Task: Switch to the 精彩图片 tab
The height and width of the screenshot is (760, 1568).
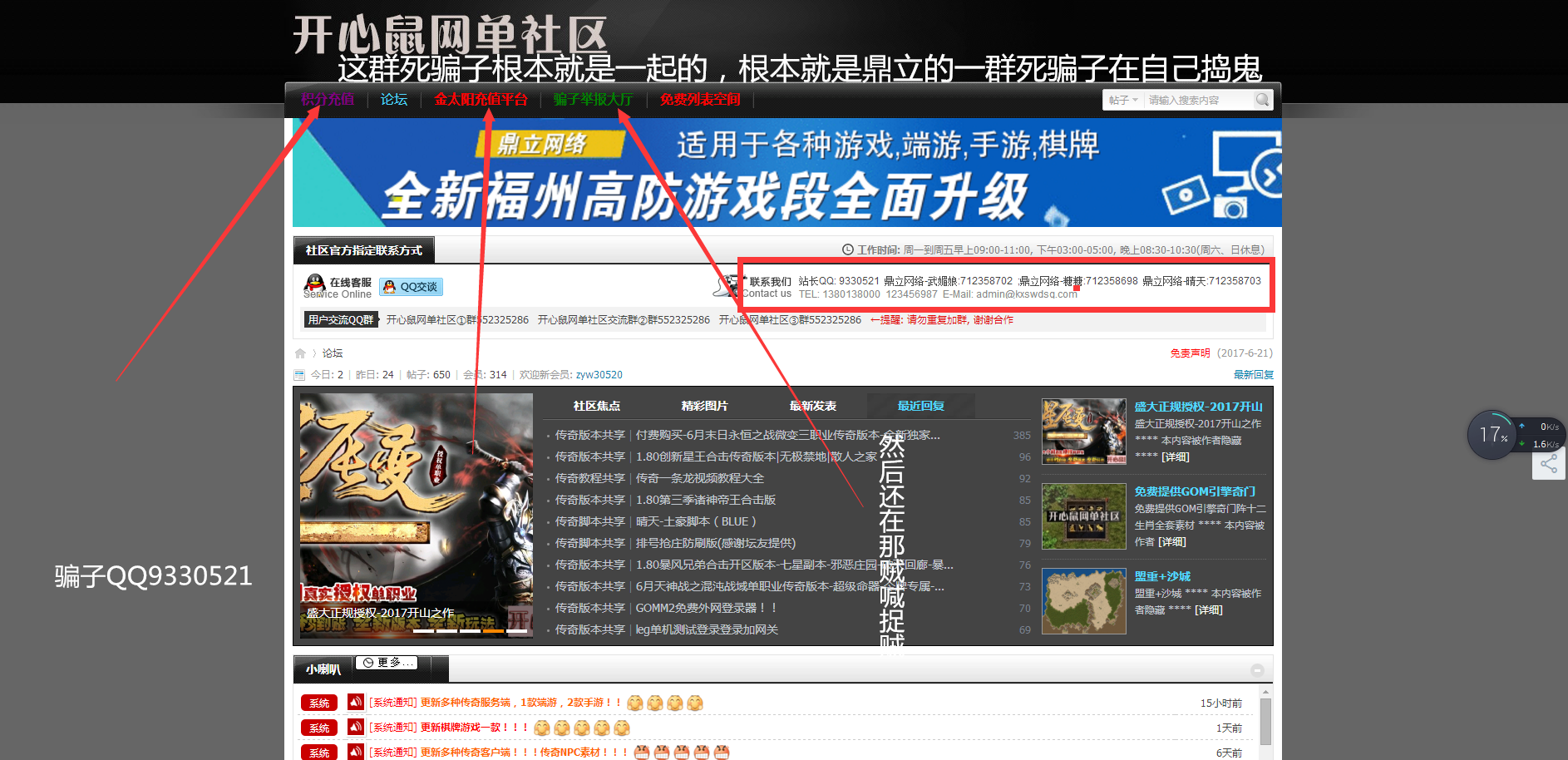Action: pos(704,406)
